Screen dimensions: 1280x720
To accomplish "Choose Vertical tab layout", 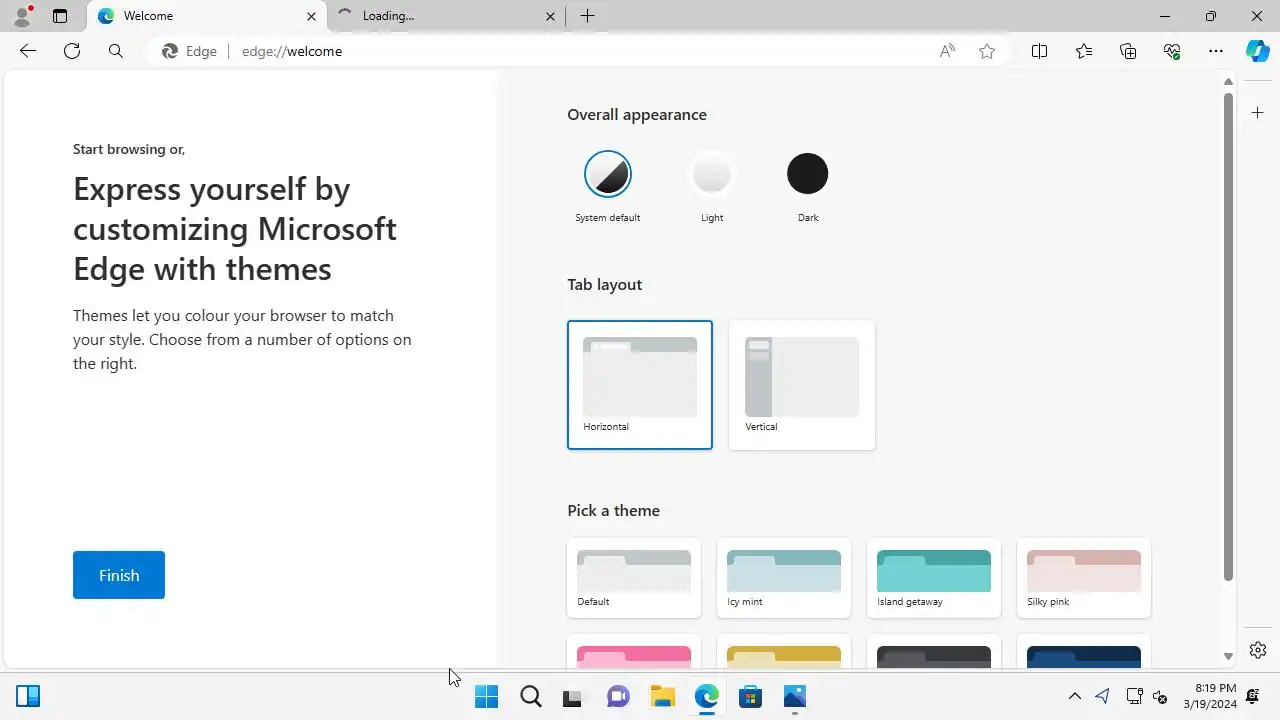I will (802, 385).
